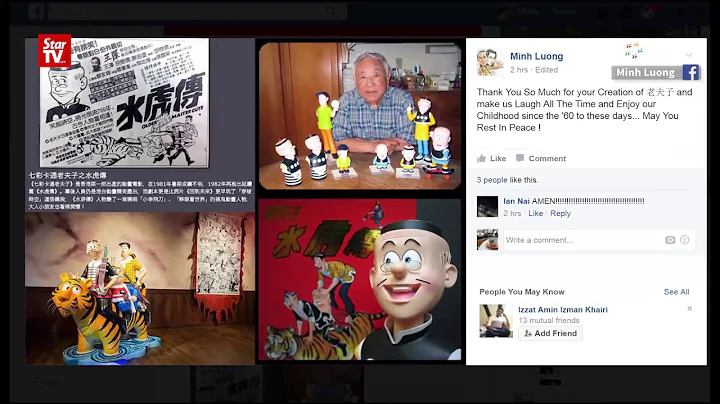Click the Add Friend button
The width and height of the screenshot is (720, 404).
point(551,333)
